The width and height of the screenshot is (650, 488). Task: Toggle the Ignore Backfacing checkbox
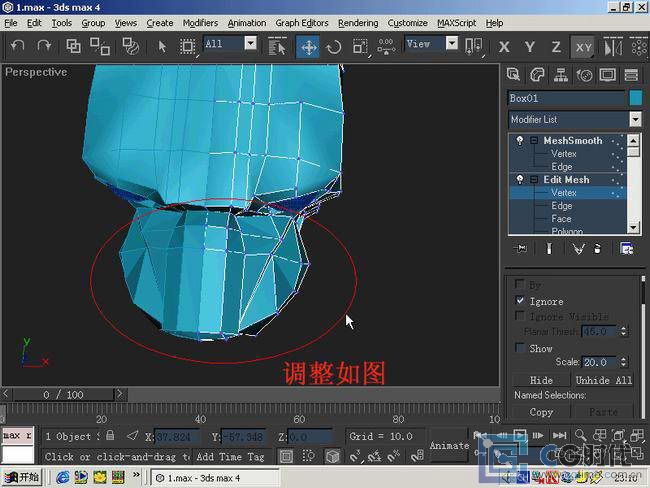(x=519, y=300)
